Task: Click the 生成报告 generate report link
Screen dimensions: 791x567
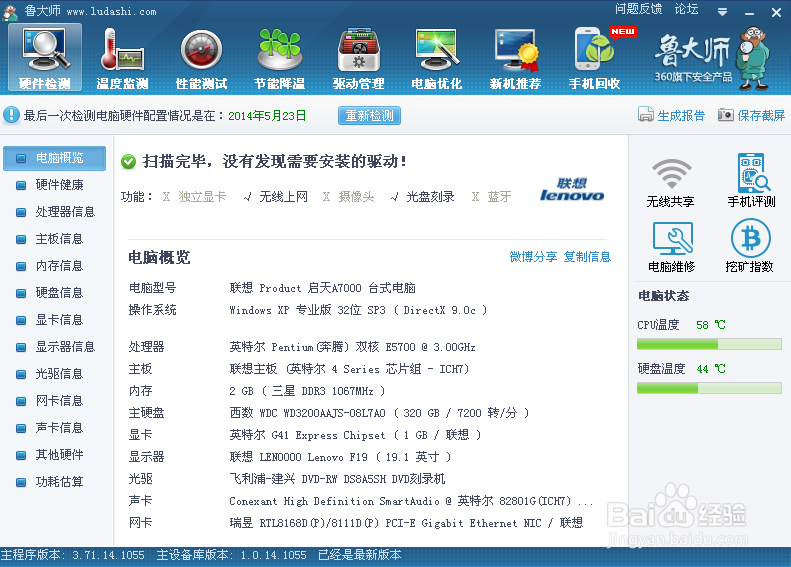Action: pos(671,115)
